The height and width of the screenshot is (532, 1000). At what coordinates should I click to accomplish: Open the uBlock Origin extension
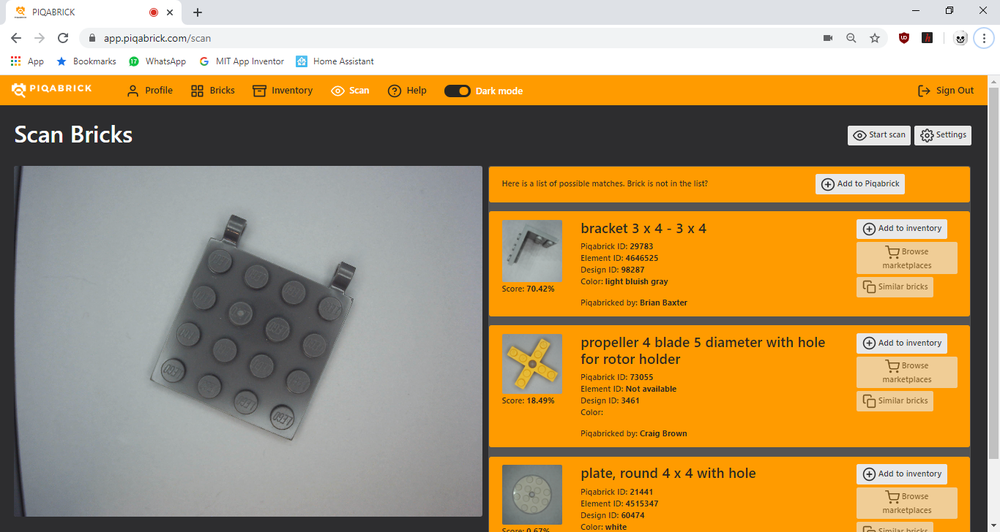coord(904,38)
